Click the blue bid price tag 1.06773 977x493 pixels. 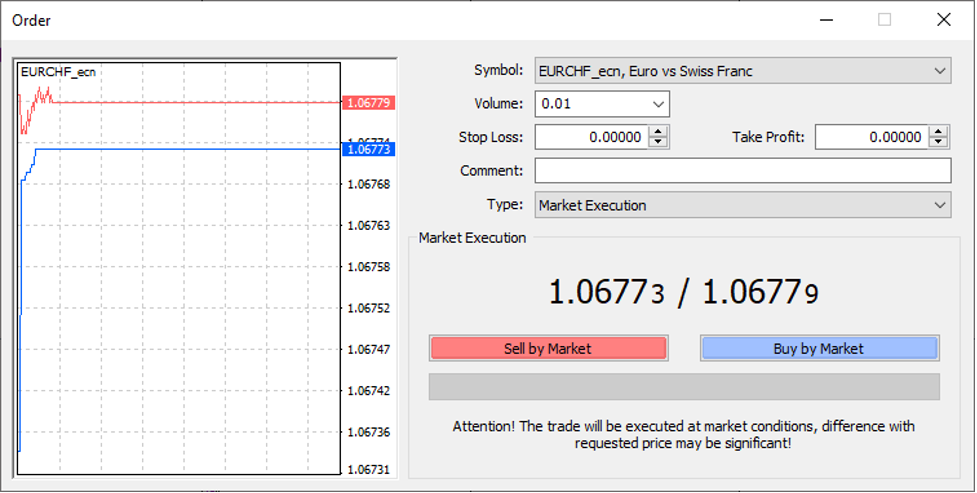pyautogui.click(x=367, y=149)
